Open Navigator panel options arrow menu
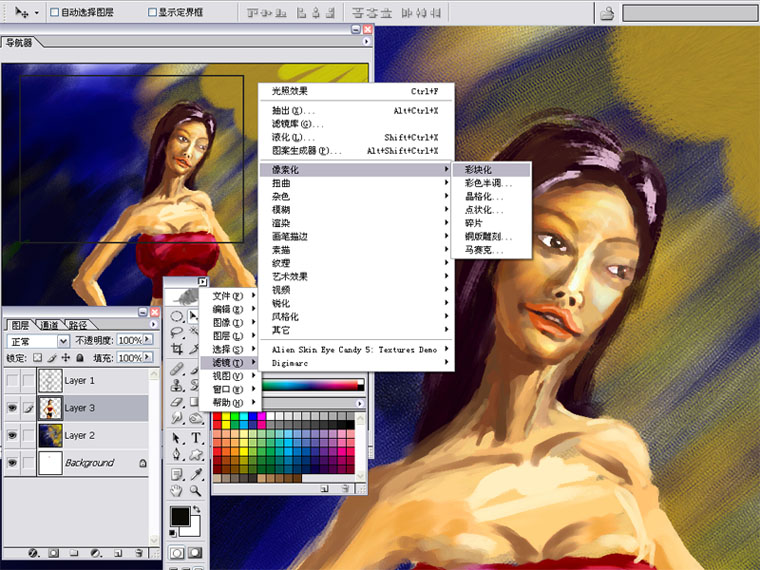The width and height of the screenshot is (760, 570). click(x=366, y=42)
